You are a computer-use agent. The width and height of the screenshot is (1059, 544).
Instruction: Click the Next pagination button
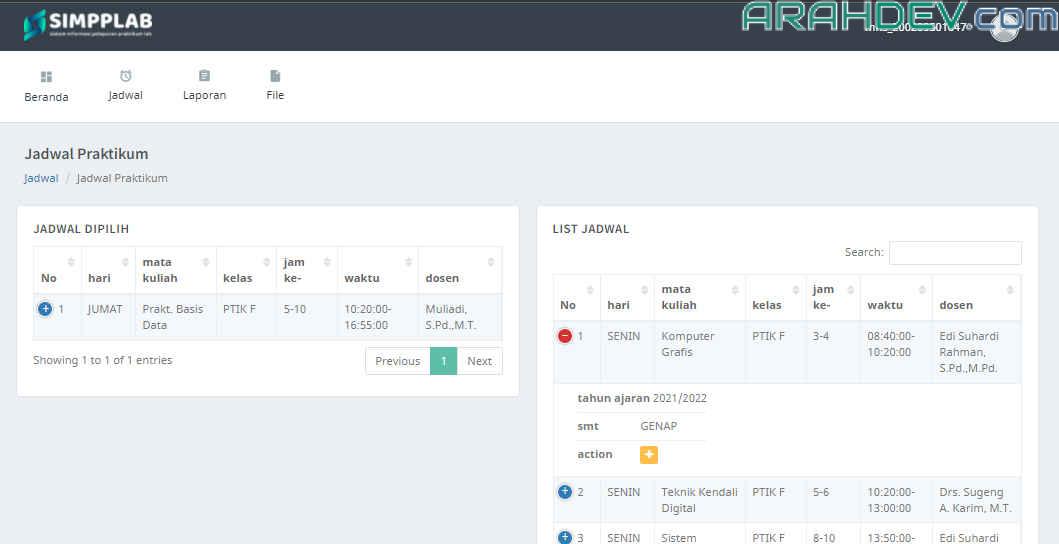pyautogui.click(x=479, y=361)
